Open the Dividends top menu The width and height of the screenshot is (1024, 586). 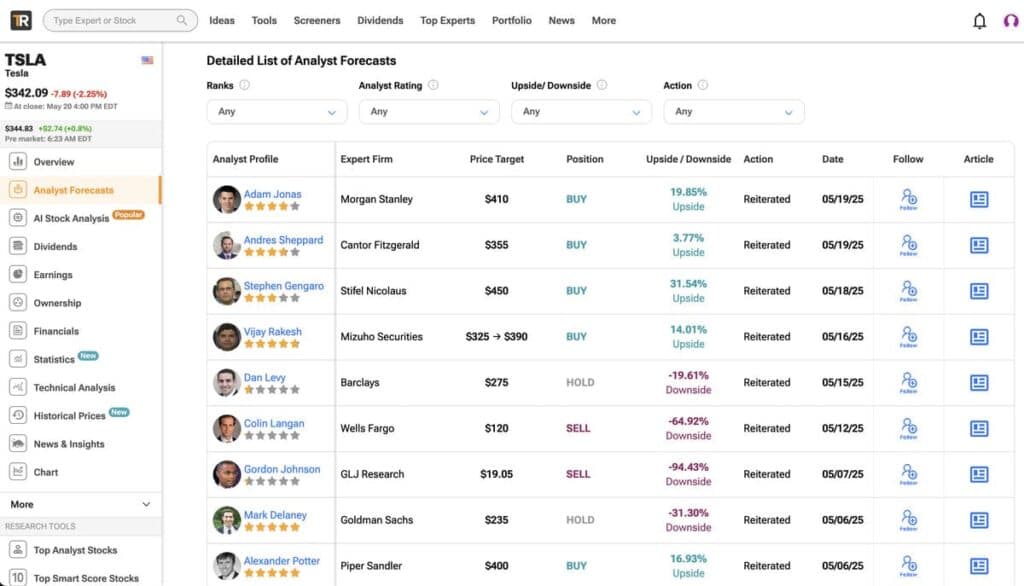tap(380, 20)
